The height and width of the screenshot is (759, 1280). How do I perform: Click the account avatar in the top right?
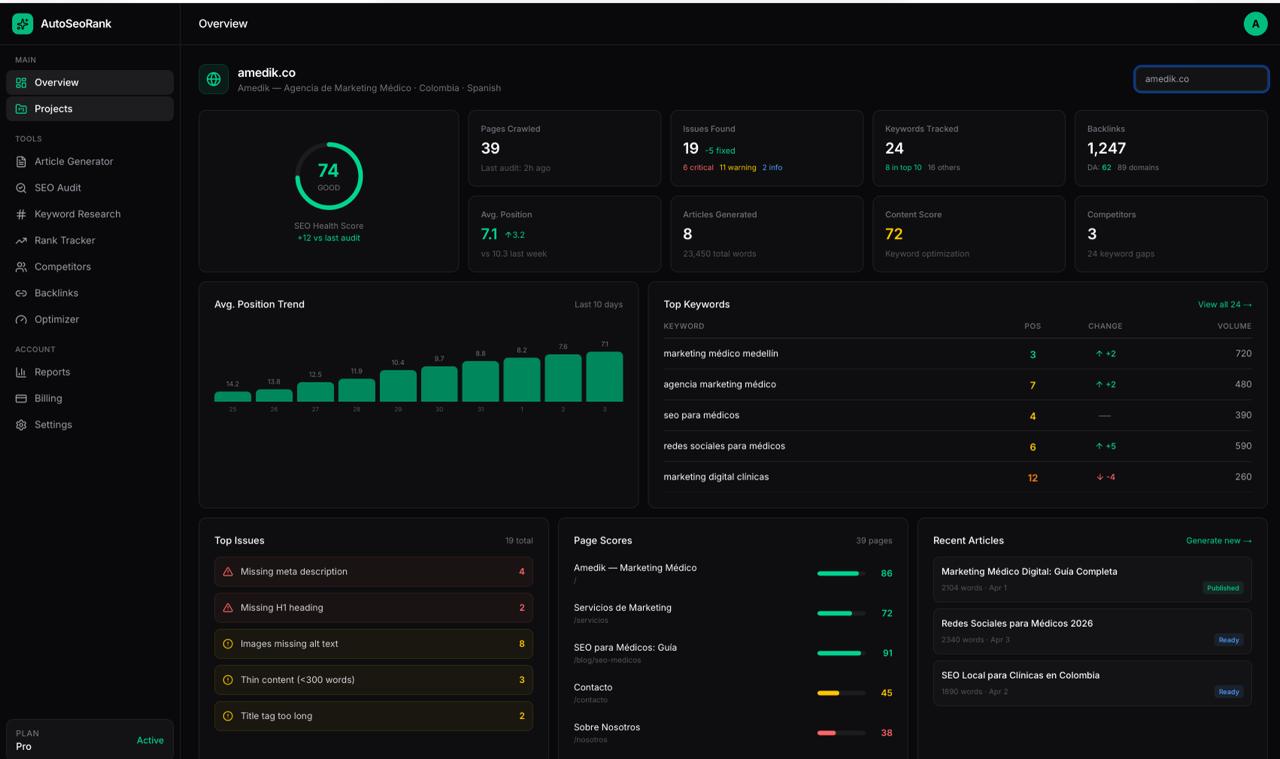coord(1256,23)
